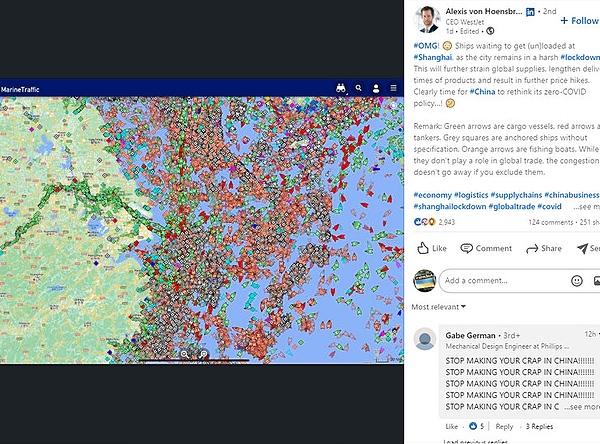Click the Send paper plane icon
Image resolution: width=600 pixels, height=444 pixels.
[582, 248]
